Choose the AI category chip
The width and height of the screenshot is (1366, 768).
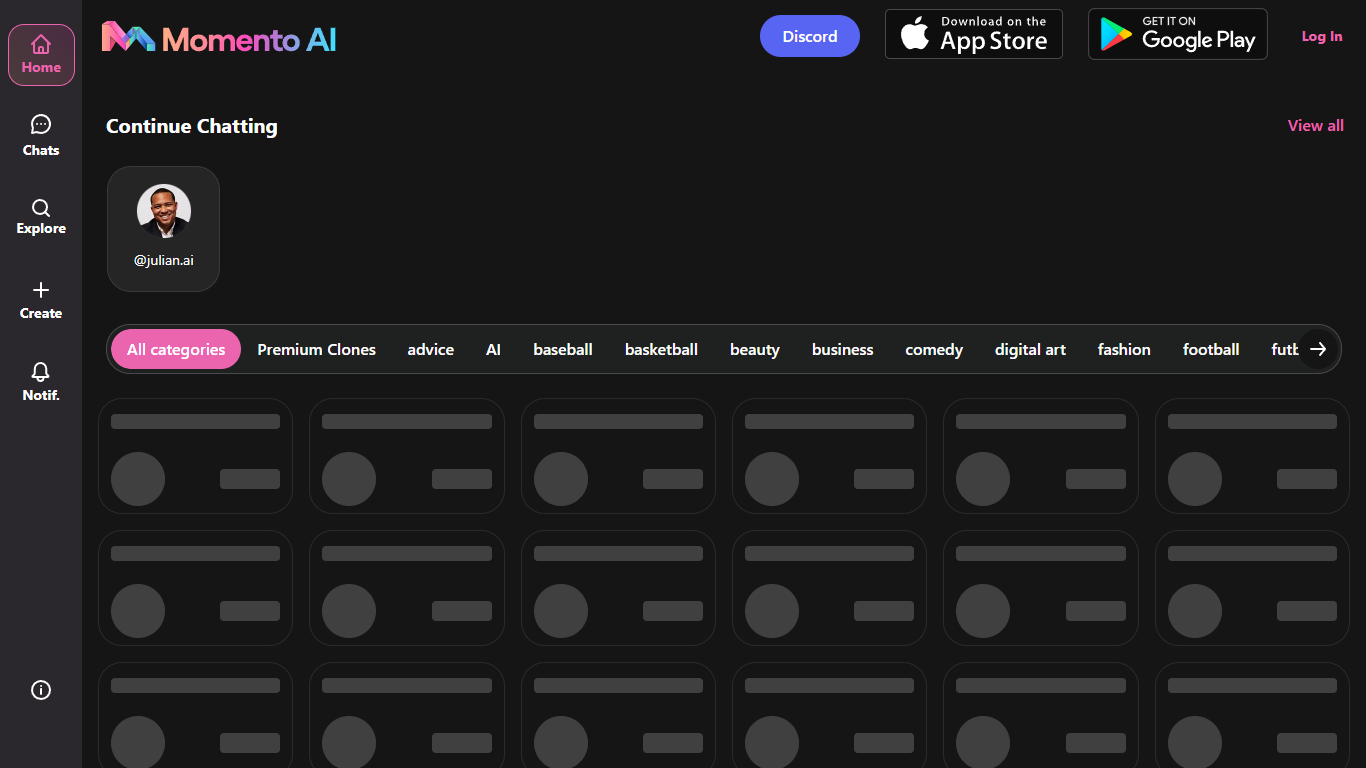point(493,349)
